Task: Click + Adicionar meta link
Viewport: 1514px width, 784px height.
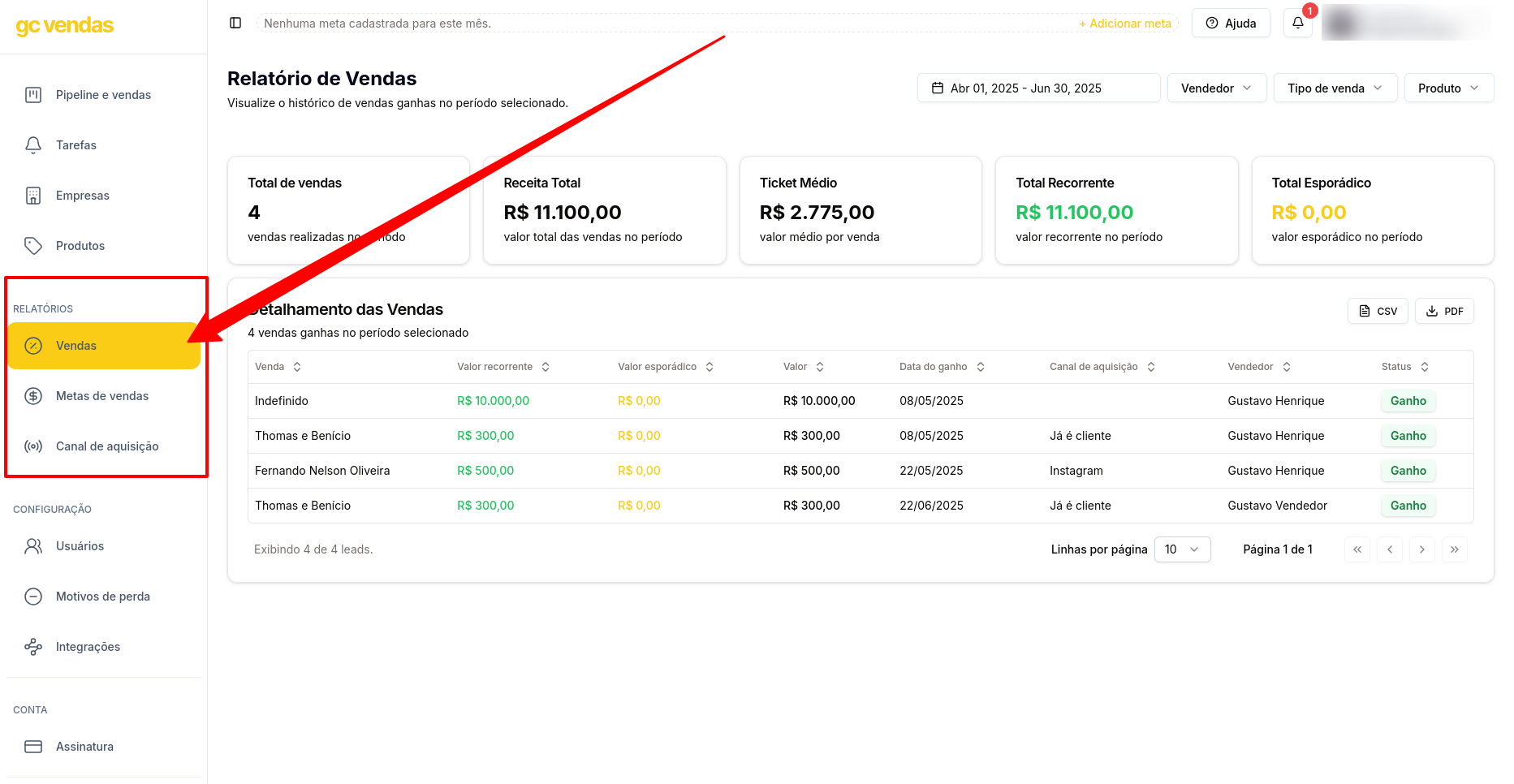Action: [x=1125, y=24]
